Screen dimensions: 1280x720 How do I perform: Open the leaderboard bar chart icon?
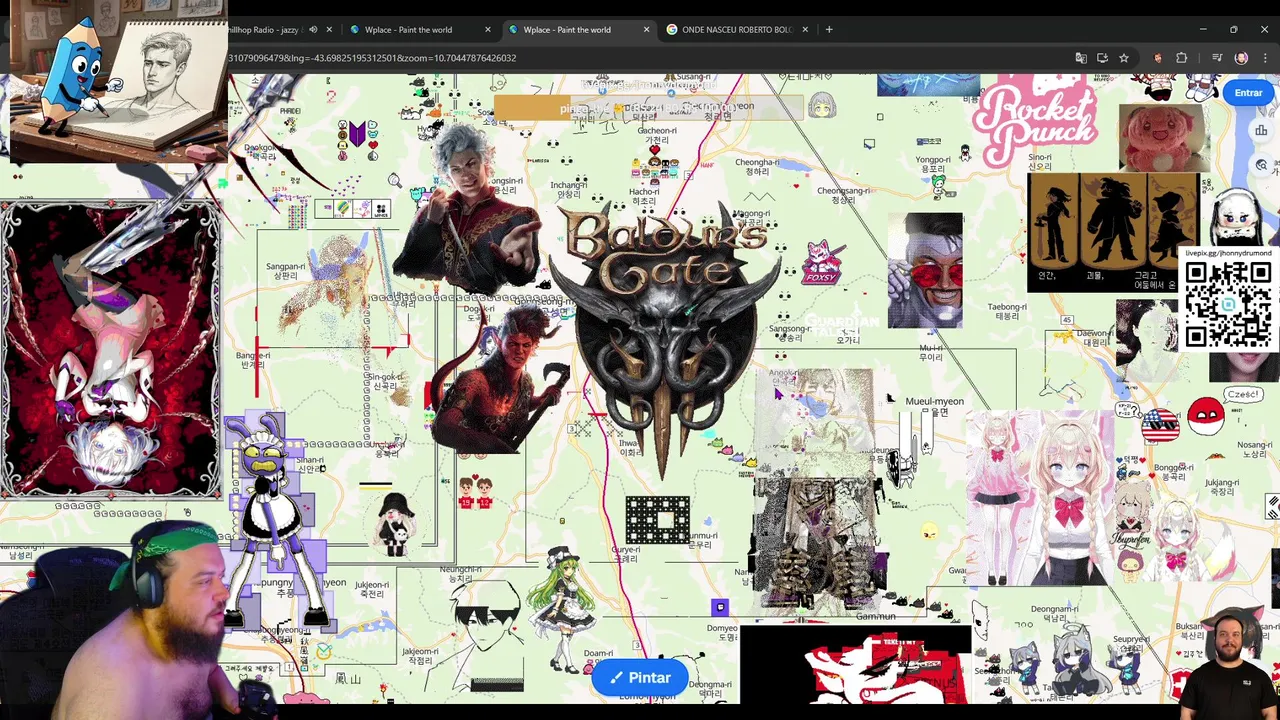[x=1261, y=131]
